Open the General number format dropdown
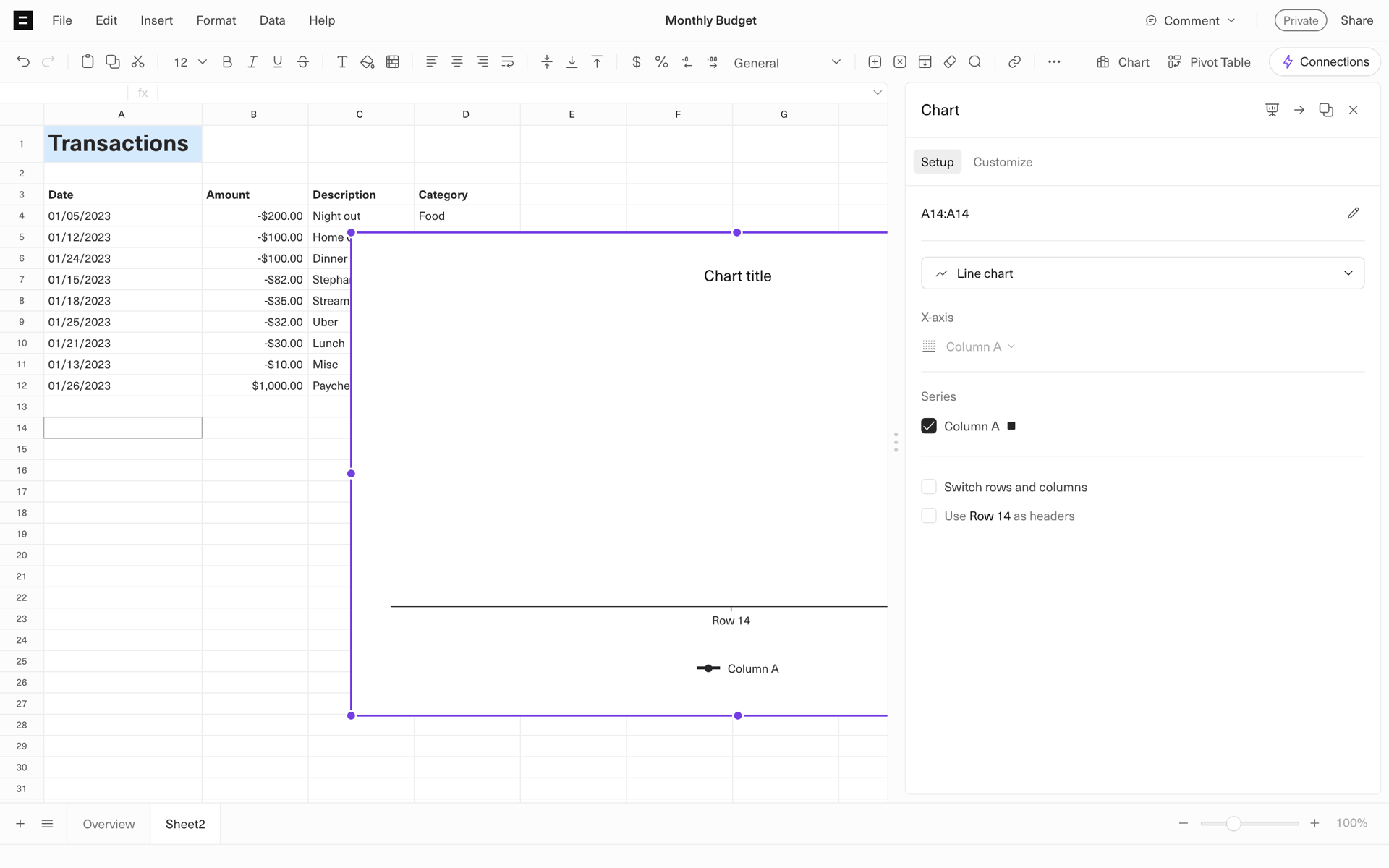1389x868 pixels. click(x=787, y=62)
